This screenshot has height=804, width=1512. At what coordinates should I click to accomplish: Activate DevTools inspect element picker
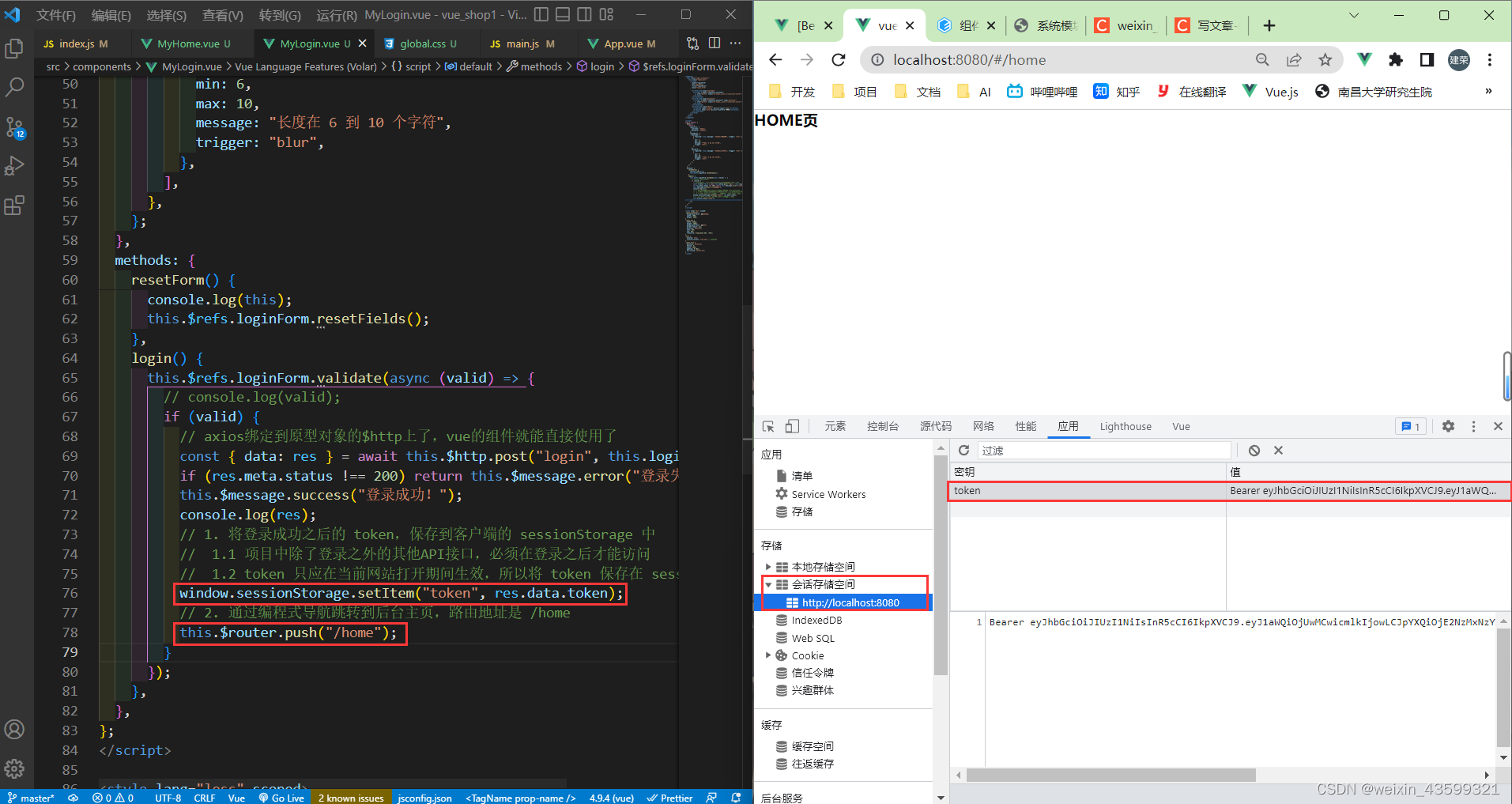coord(768,427)
